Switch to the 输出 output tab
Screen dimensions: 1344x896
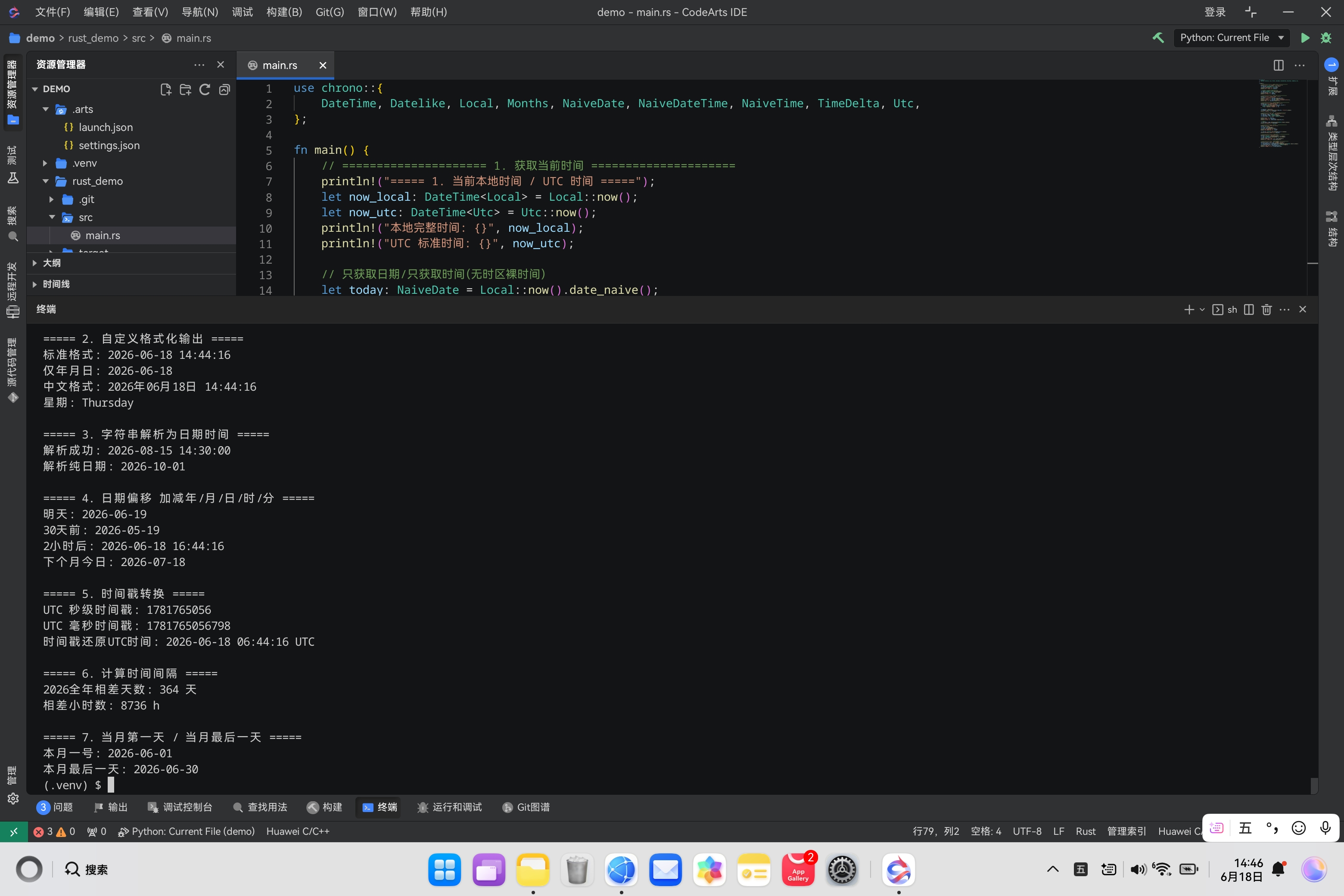111,807
